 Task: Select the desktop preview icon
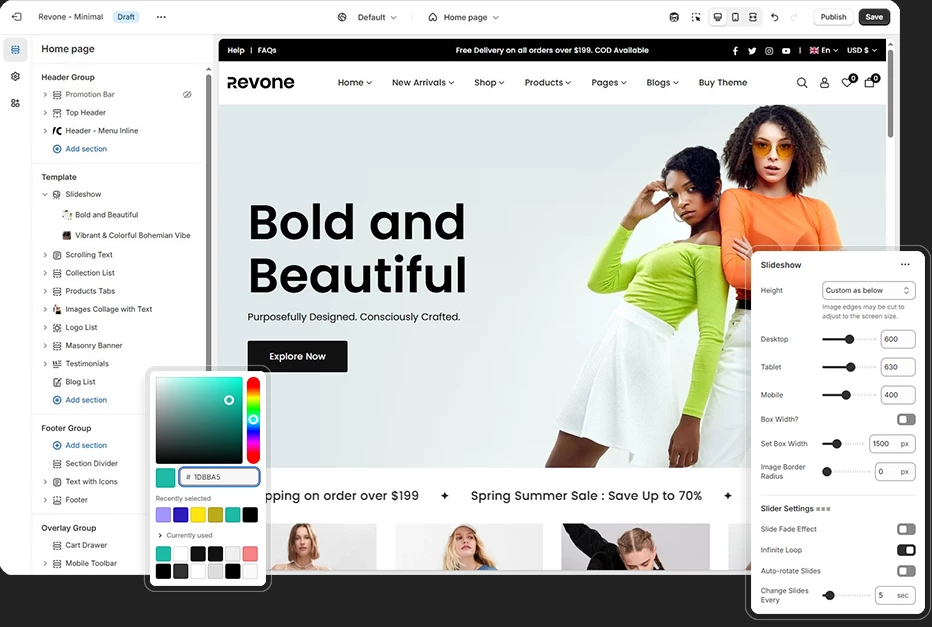[718, 17]
